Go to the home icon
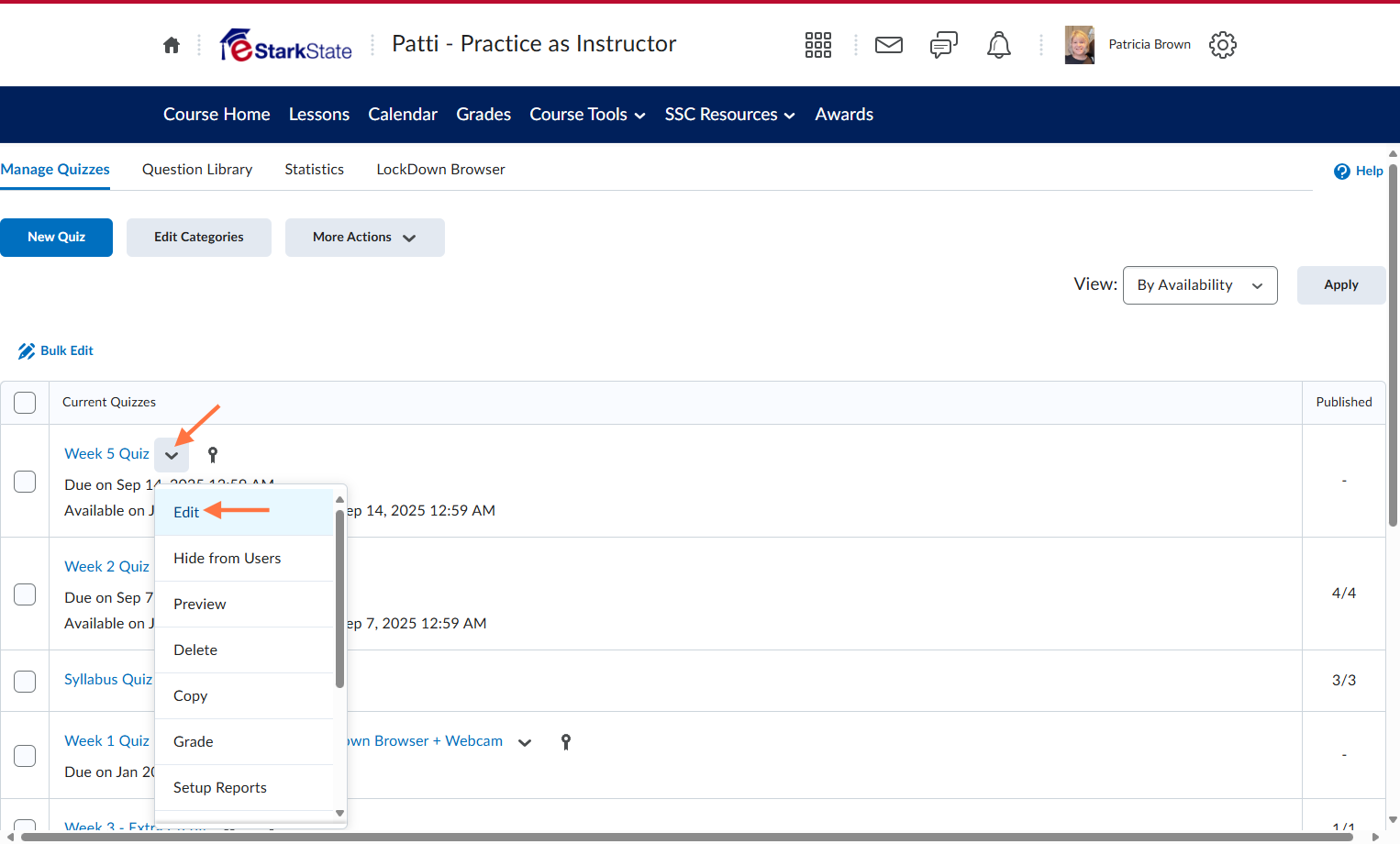Viewport: 1400px width, 844px height. 172,45
